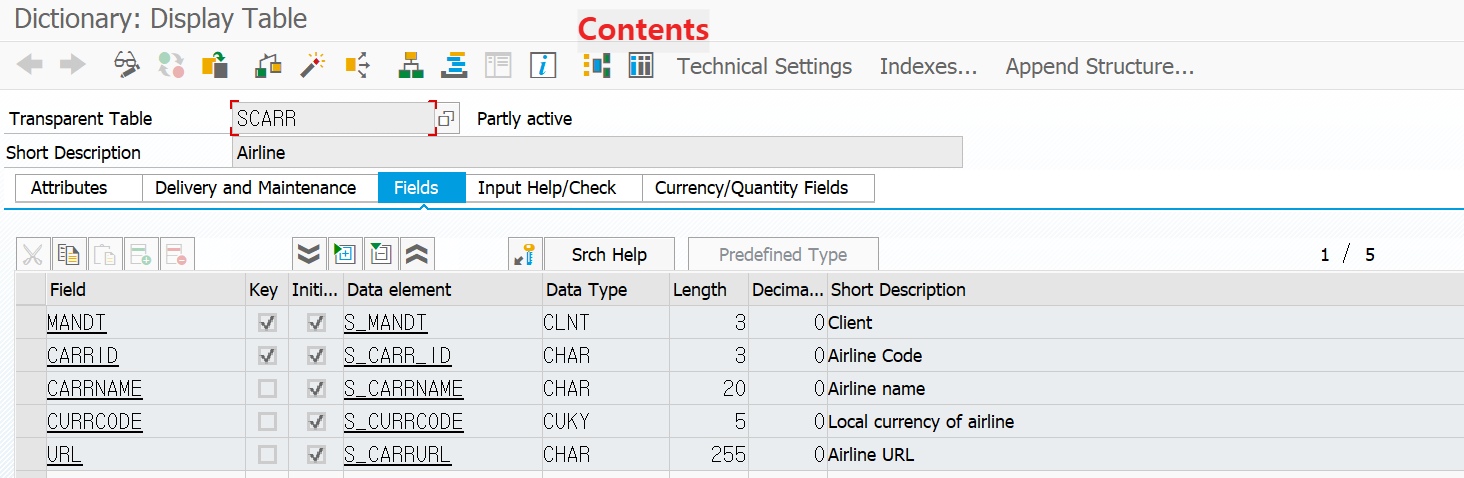Switch to the Attributes tab
The height and width of the screenshot is (478, 1464).
tap(79, 188)
